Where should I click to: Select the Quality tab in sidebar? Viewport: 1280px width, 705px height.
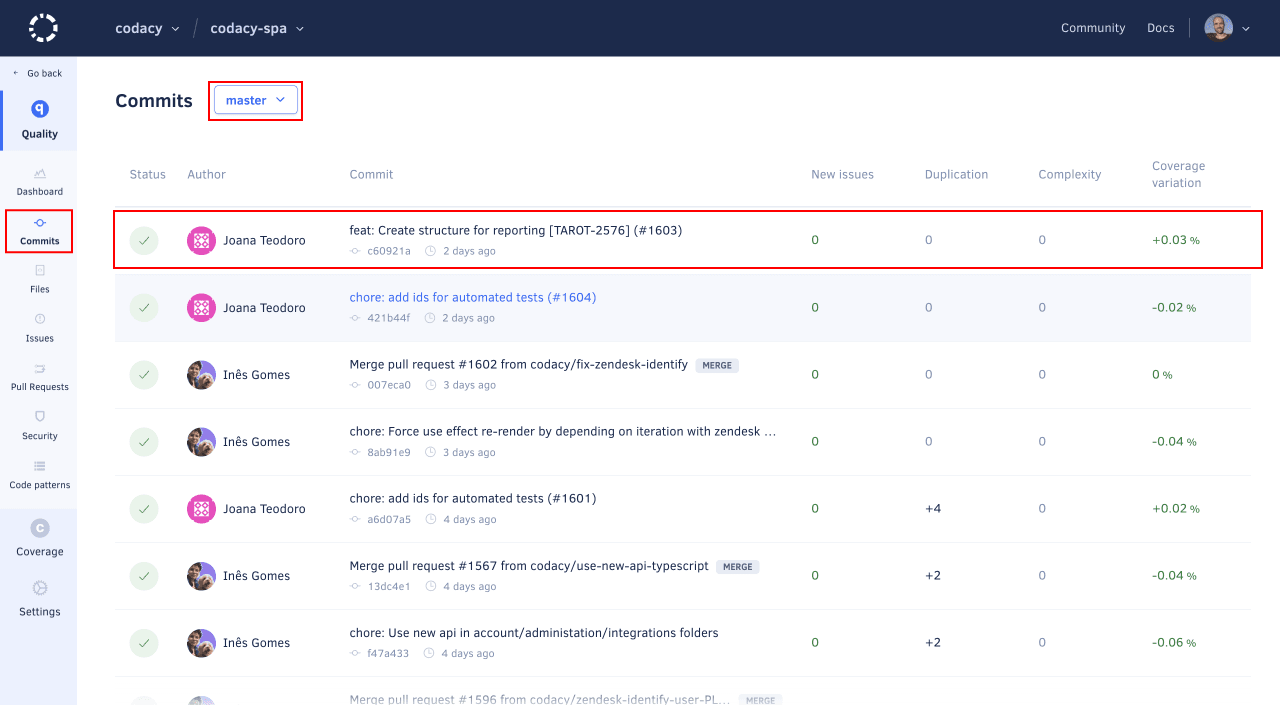(40, 120)
